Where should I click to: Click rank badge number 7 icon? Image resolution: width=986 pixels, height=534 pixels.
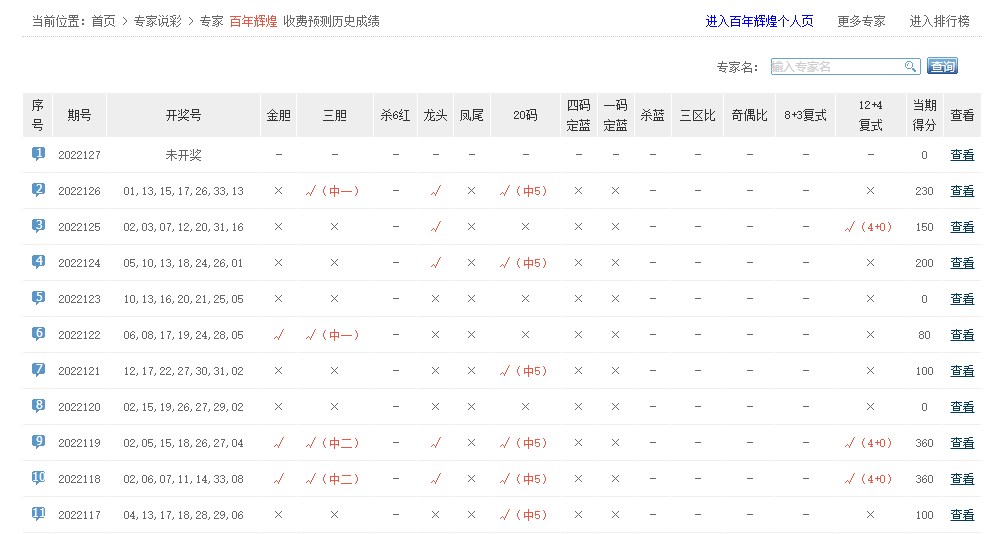click(38, 370)
